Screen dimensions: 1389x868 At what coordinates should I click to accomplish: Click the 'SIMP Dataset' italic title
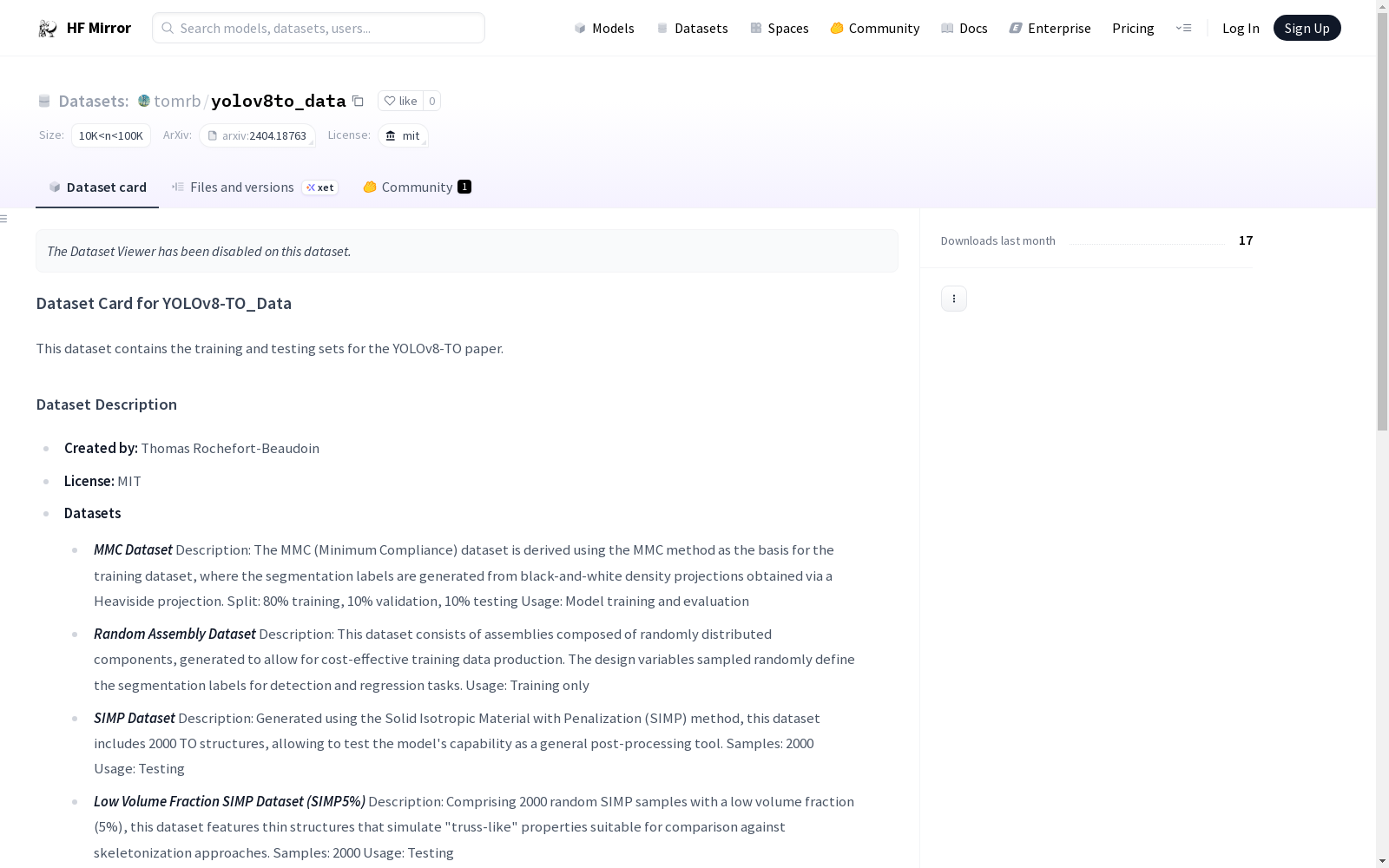[x=135, y=718]
